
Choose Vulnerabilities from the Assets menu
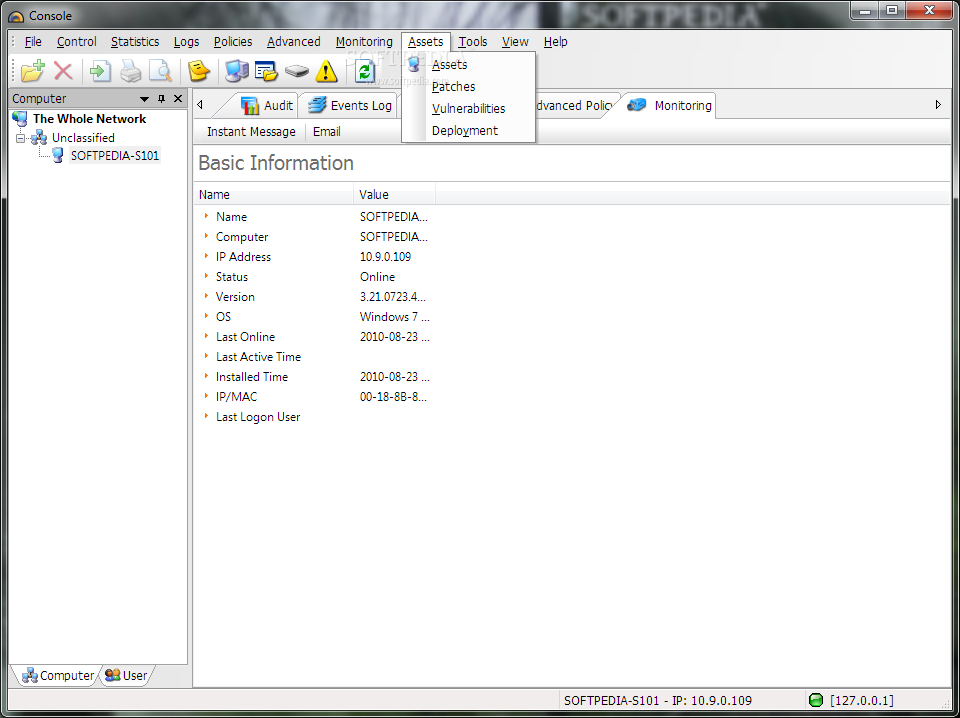click(x=469, y=108)
